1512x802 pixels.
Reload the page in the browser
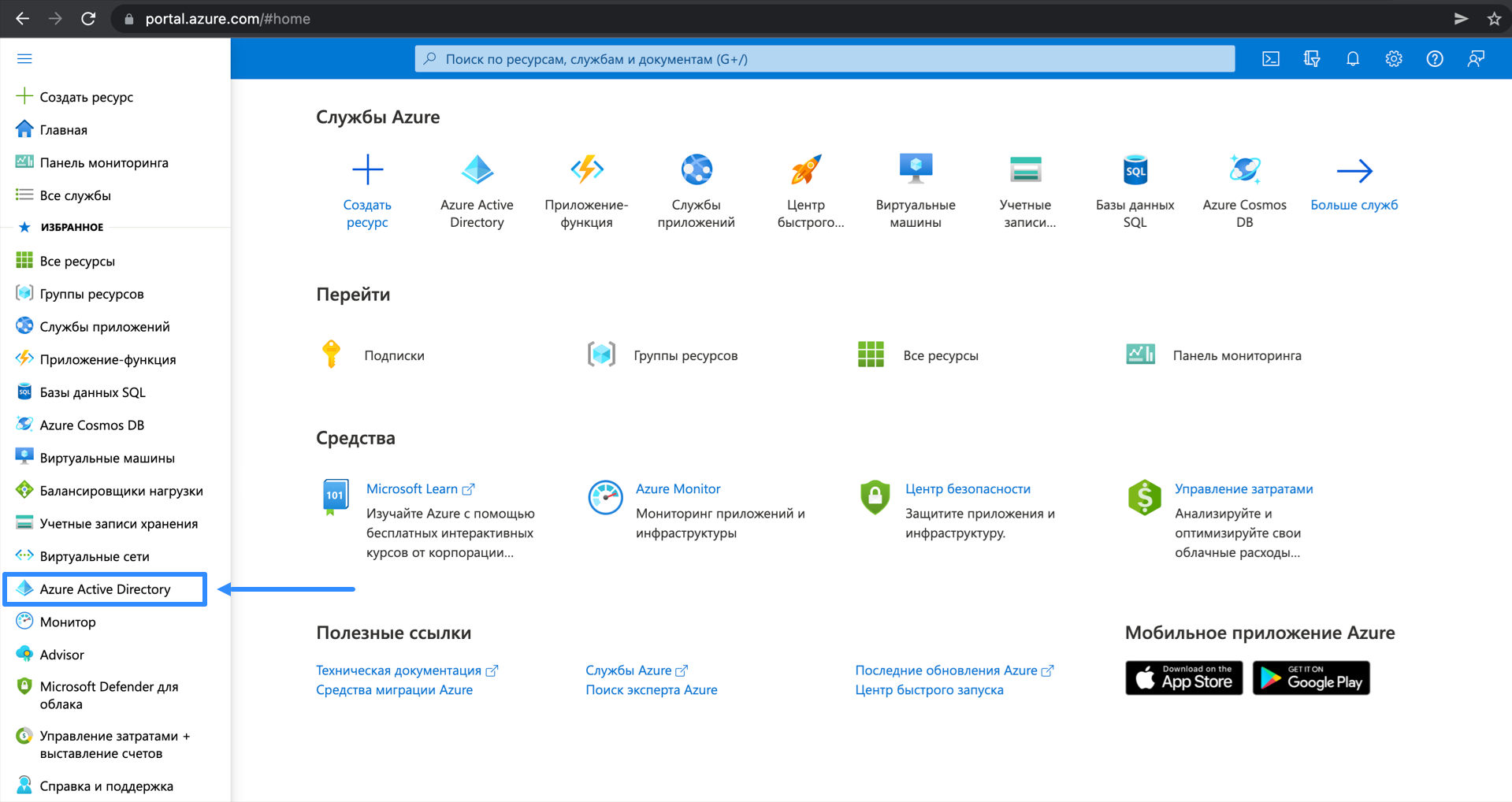point(88,19)
